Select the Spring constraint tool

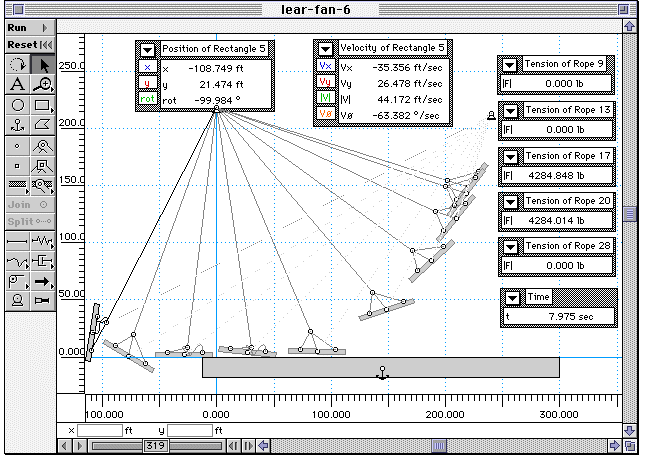43,241
